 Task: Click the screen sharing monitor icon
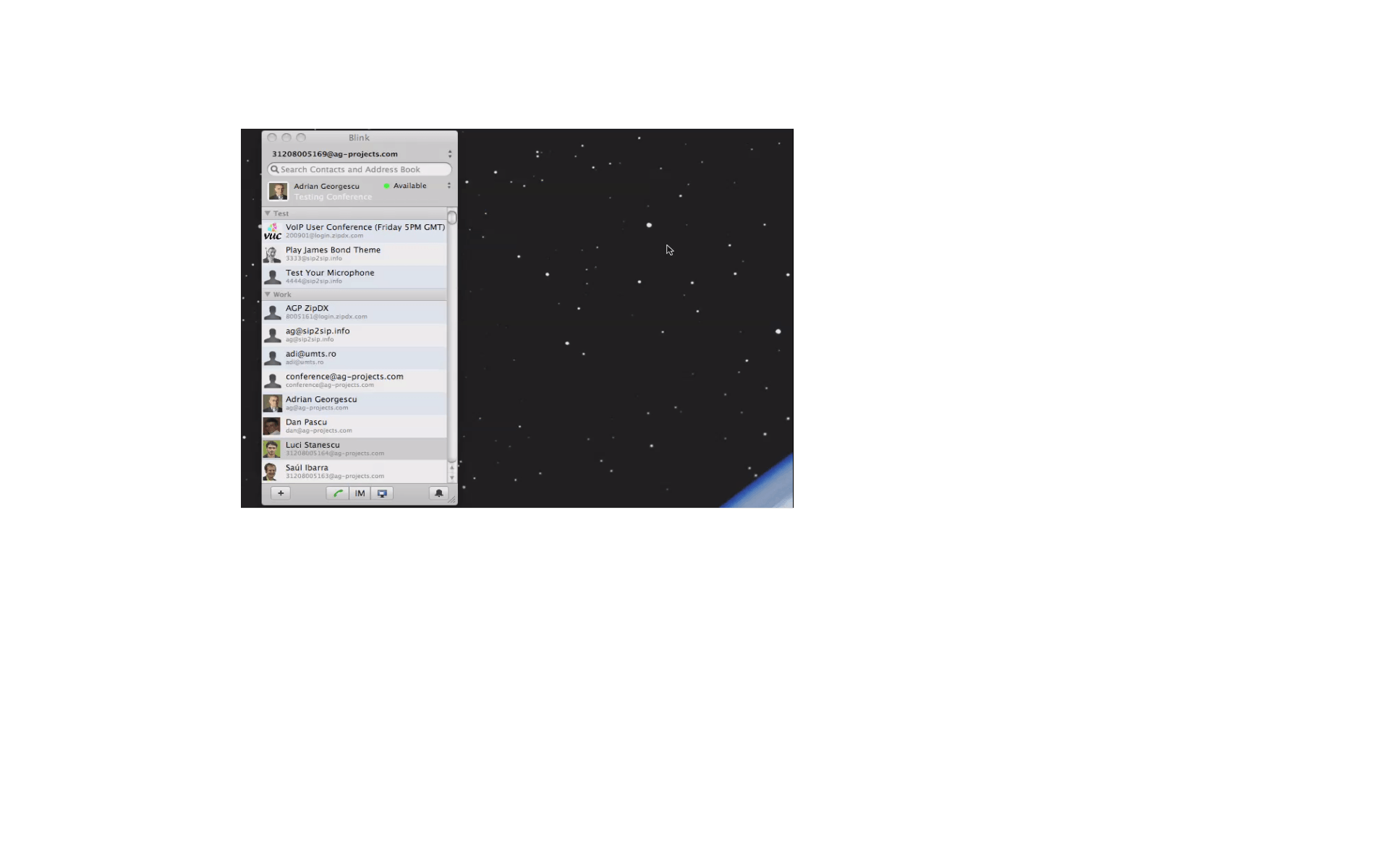click(382, 493)
